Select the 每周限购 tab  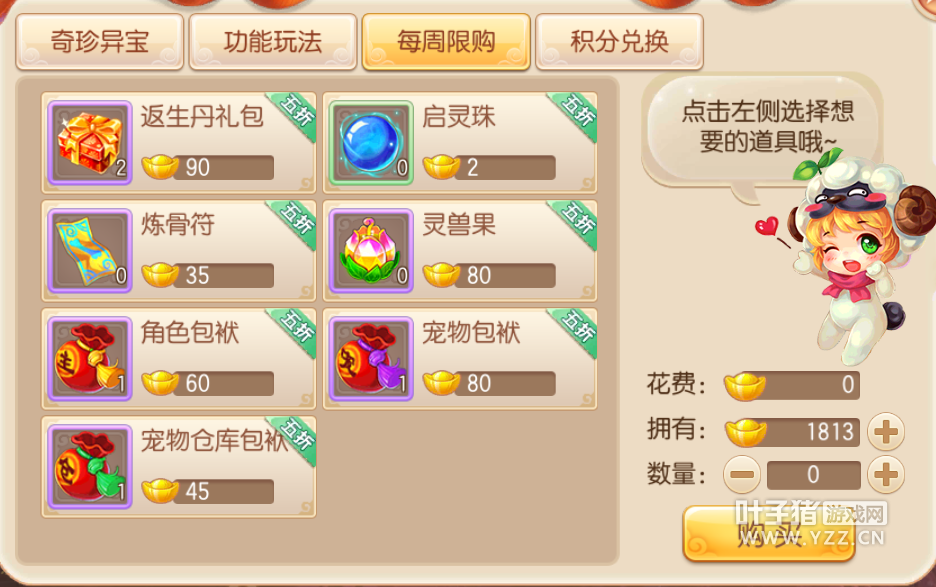point(446,42)
